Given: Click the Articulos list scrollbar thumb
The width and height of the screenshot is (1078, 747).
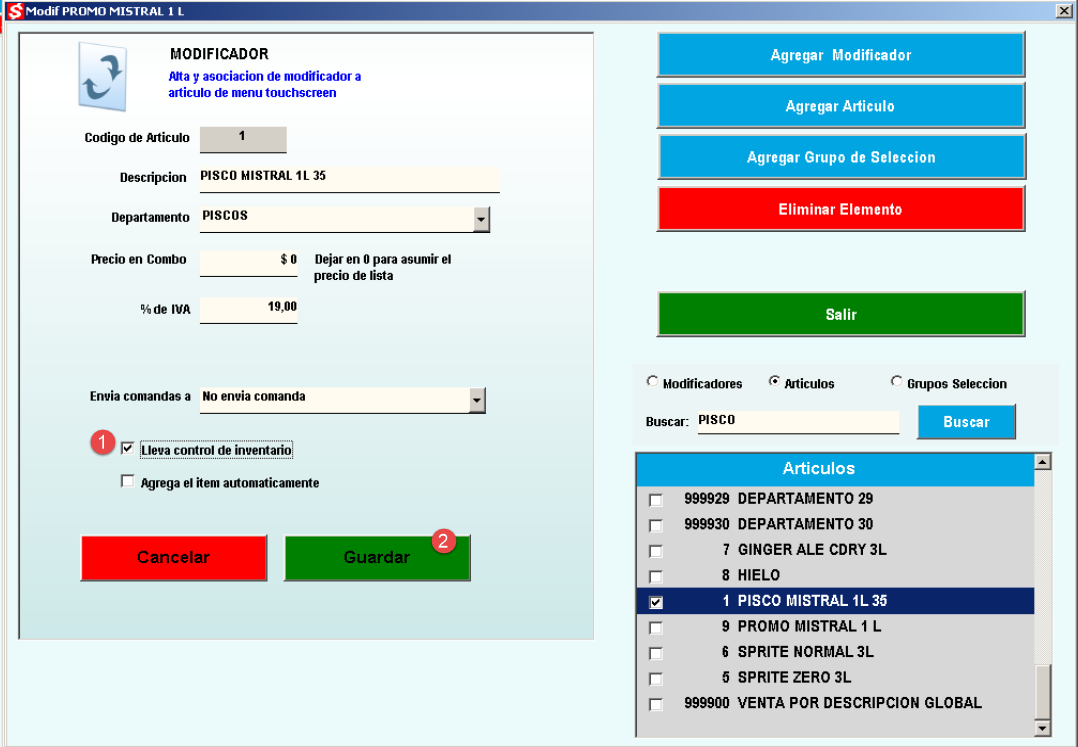Looking at the screenshot, I should (1042, 692).
